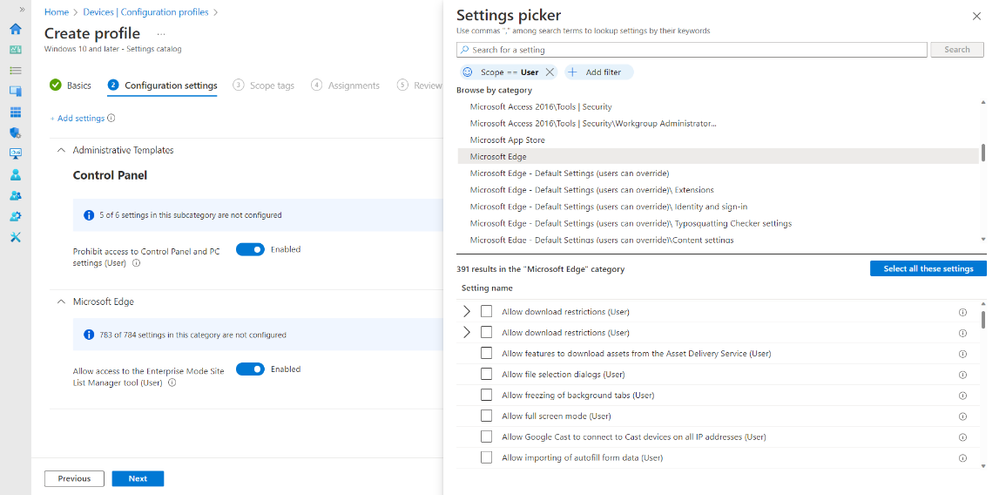The width and height of the screenshot is (999, 495).
Task: Open Groups icon in the sidebar
Action: pyautogui.click(x=15, y=196)
